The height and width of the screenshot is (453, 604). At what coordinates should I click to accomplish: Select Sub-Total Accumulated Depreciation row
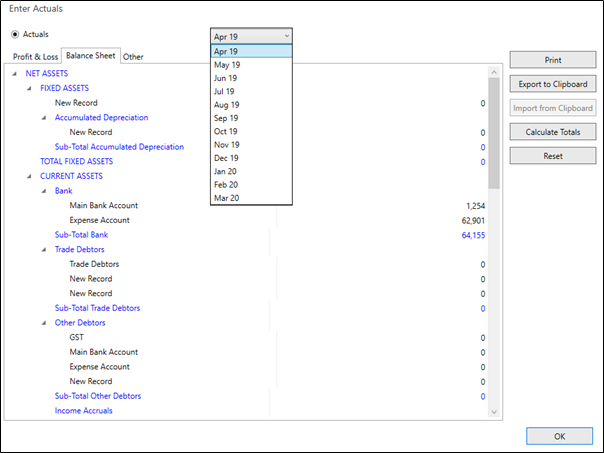[119, 147]
